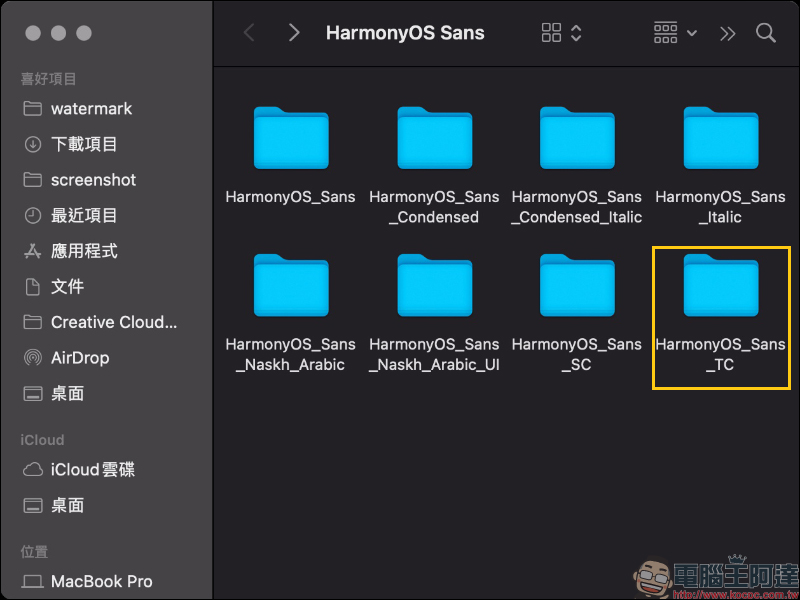The width and height of the screenshot is (800, 600).
Task: Open AirDrop in the sidebar
Action: 80,357
